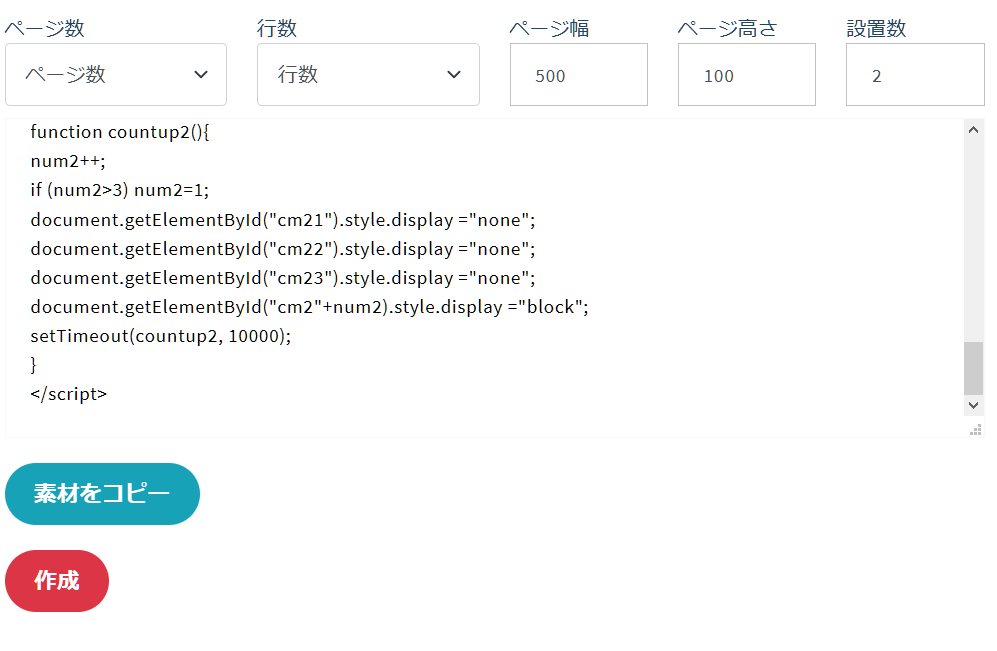
Task: Open the ページ数 dropdown
Action: 116,74
